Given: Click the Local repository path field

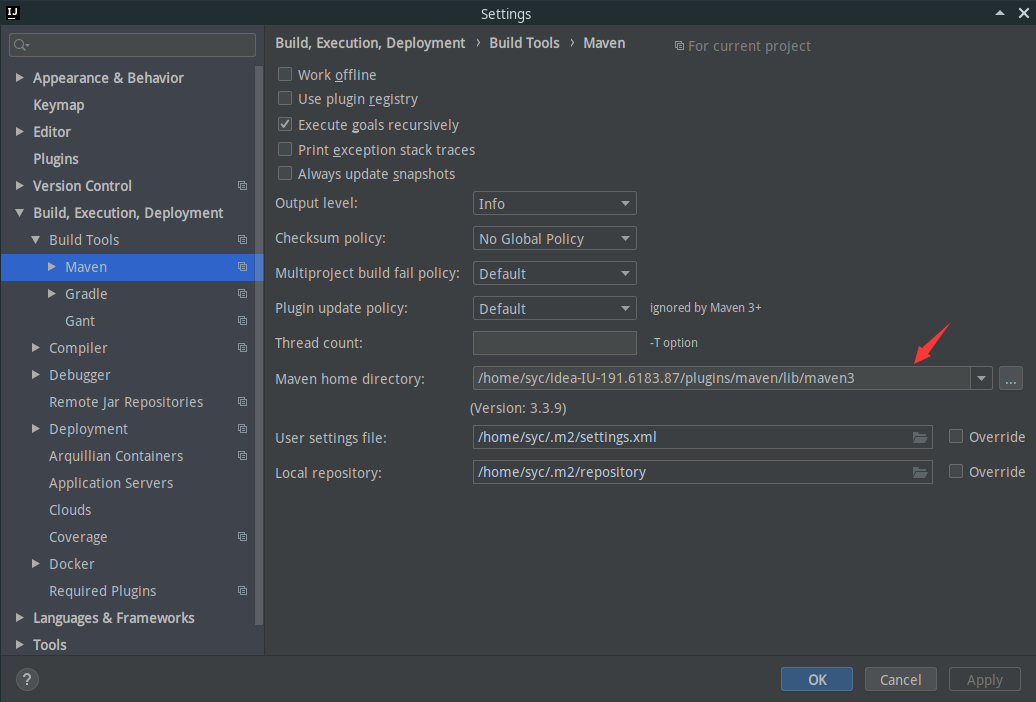Looking at the screenshot, I should pyautogui.click(x=702, y=472).
